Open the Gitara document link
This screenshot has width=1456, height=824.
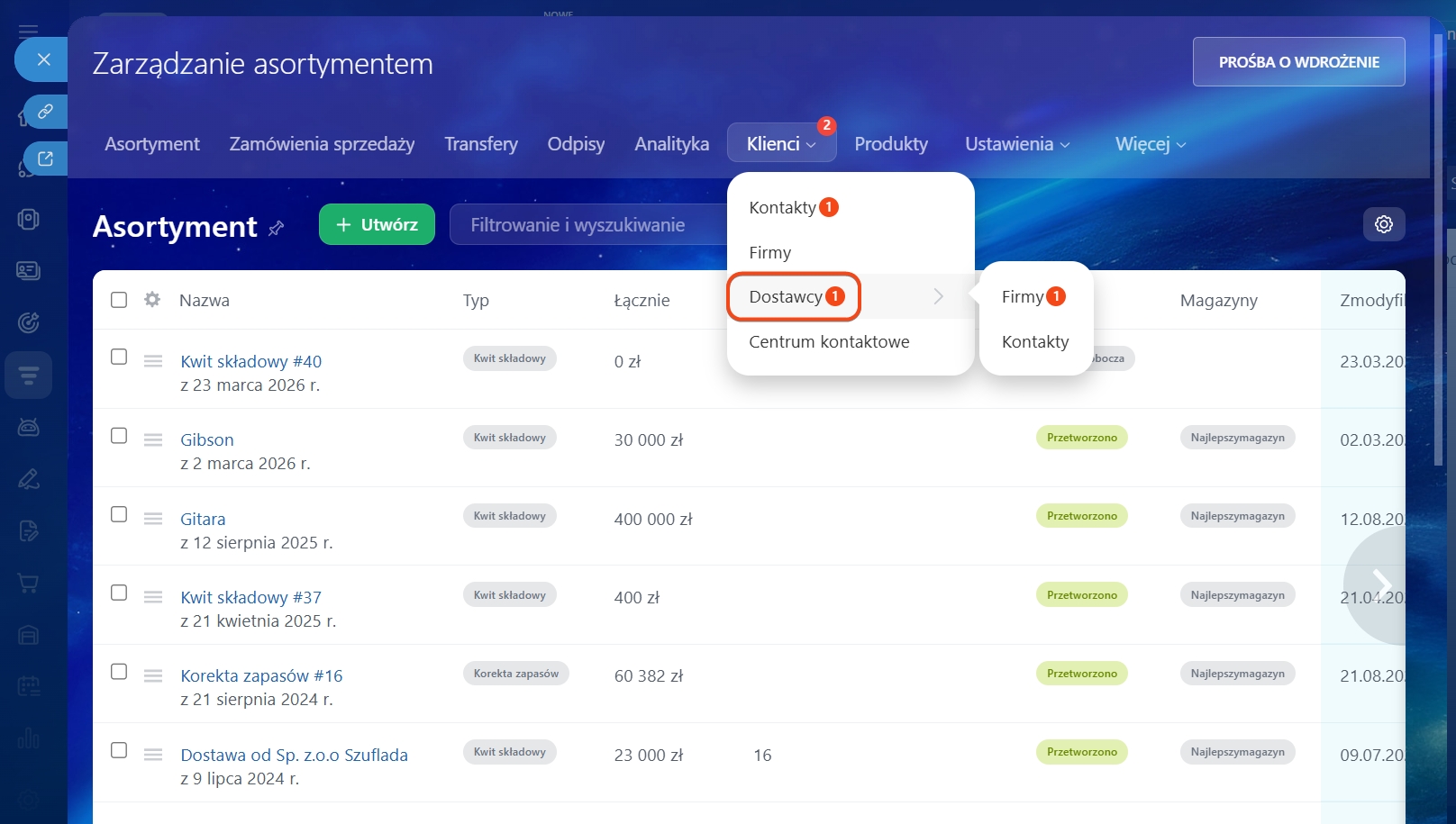click(203, 519)
